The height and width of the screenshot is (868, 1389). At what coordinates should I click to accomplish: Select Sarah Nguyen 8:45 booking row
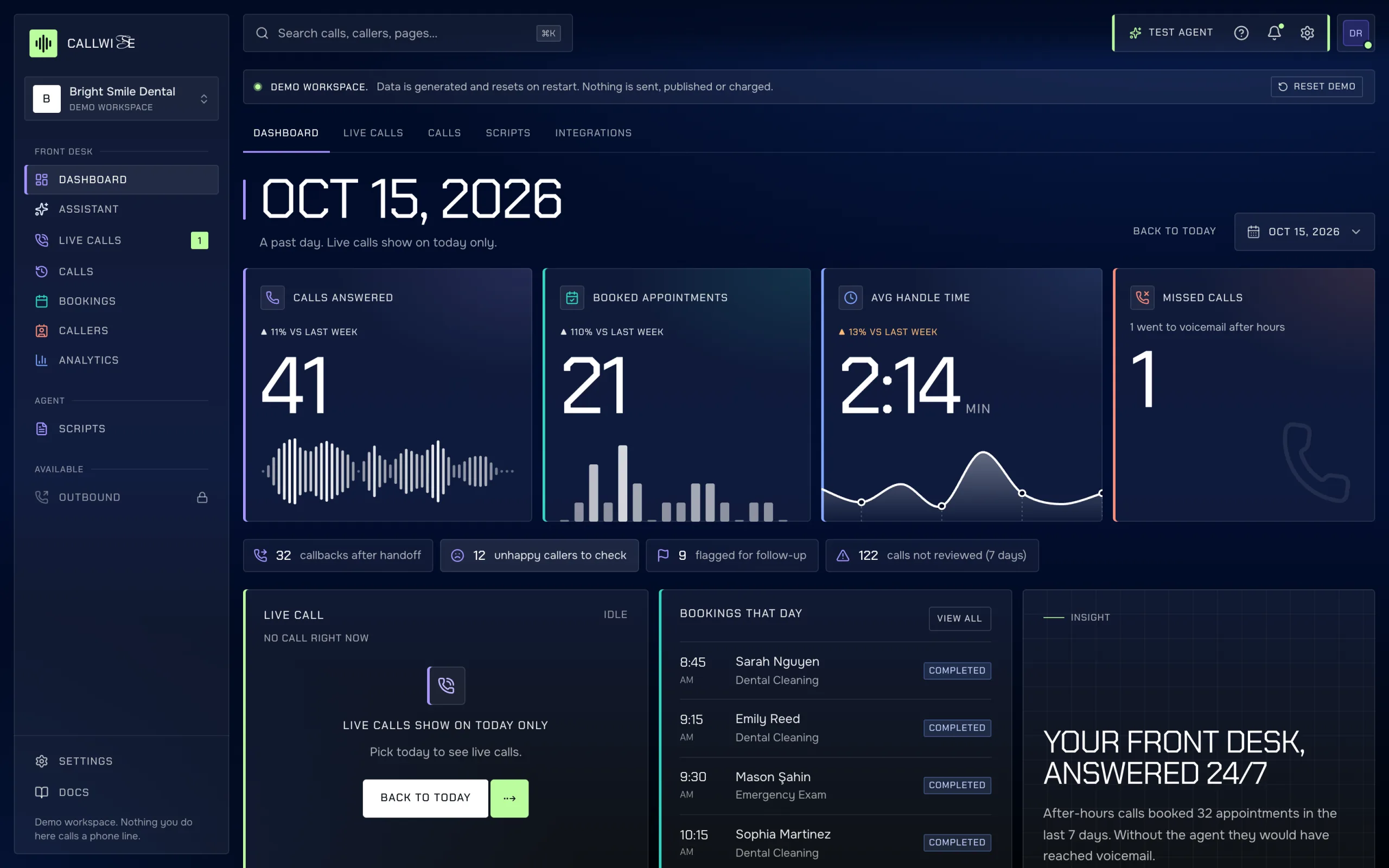[835, 671]
